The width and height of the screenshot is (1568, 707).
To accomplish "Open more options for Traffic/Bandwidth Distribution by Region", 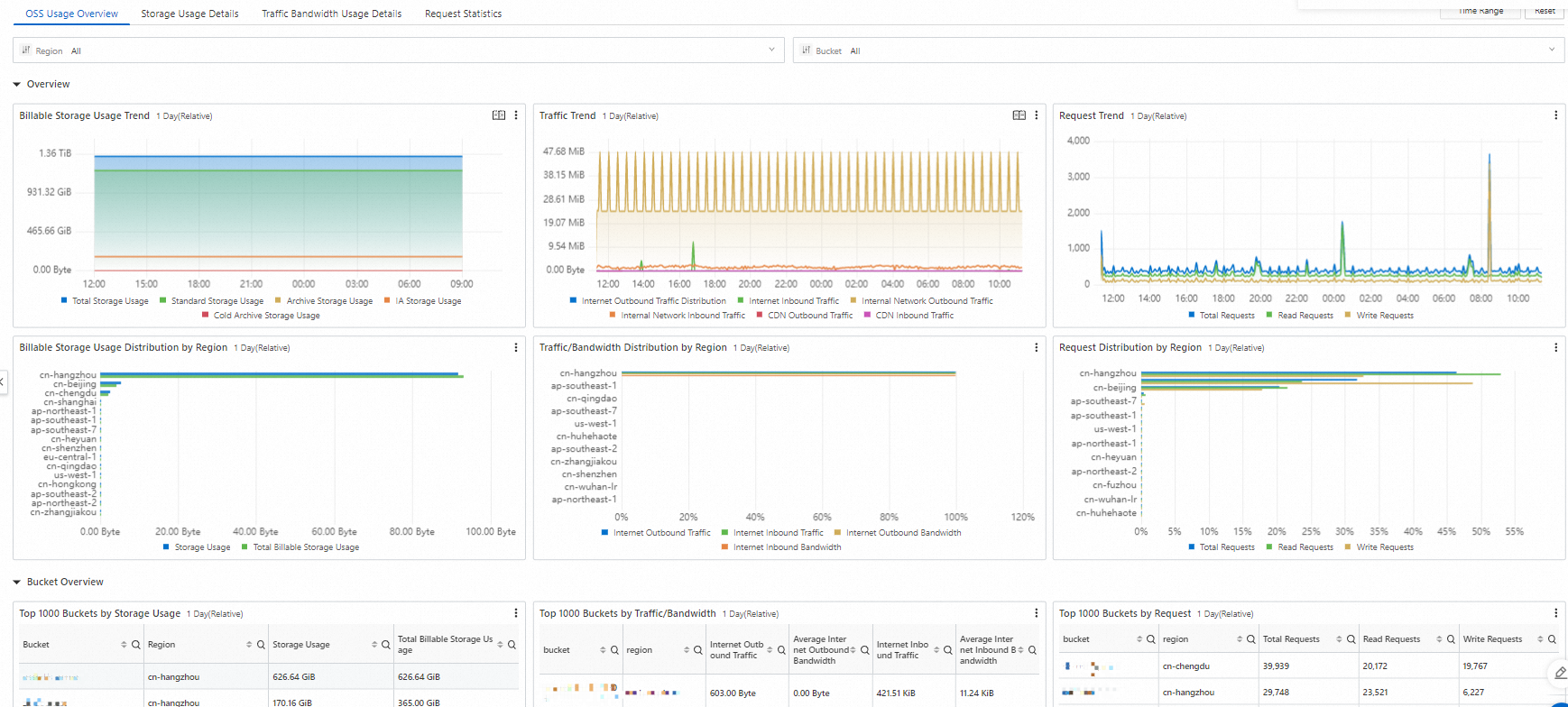I will click(1036, 347).
